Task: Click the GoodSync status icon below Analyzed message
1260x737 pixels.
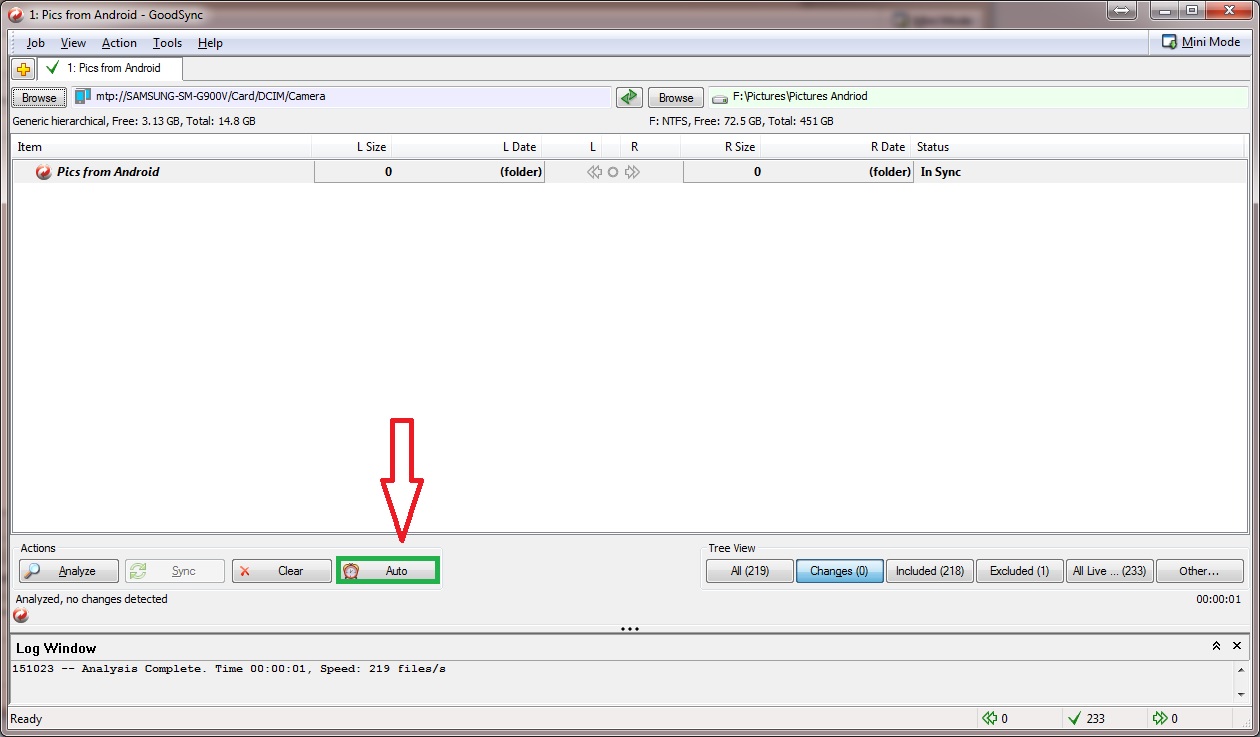Action: click(x=20, y=615)
